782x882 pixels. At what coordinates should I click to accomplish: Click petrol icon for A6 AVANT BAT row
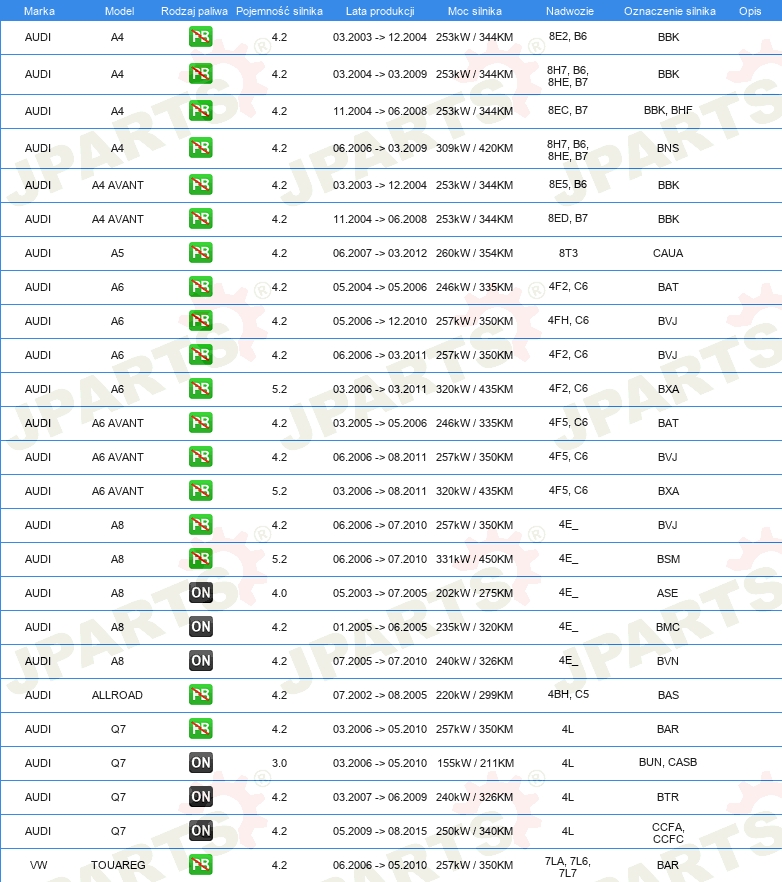pos(201,422)
